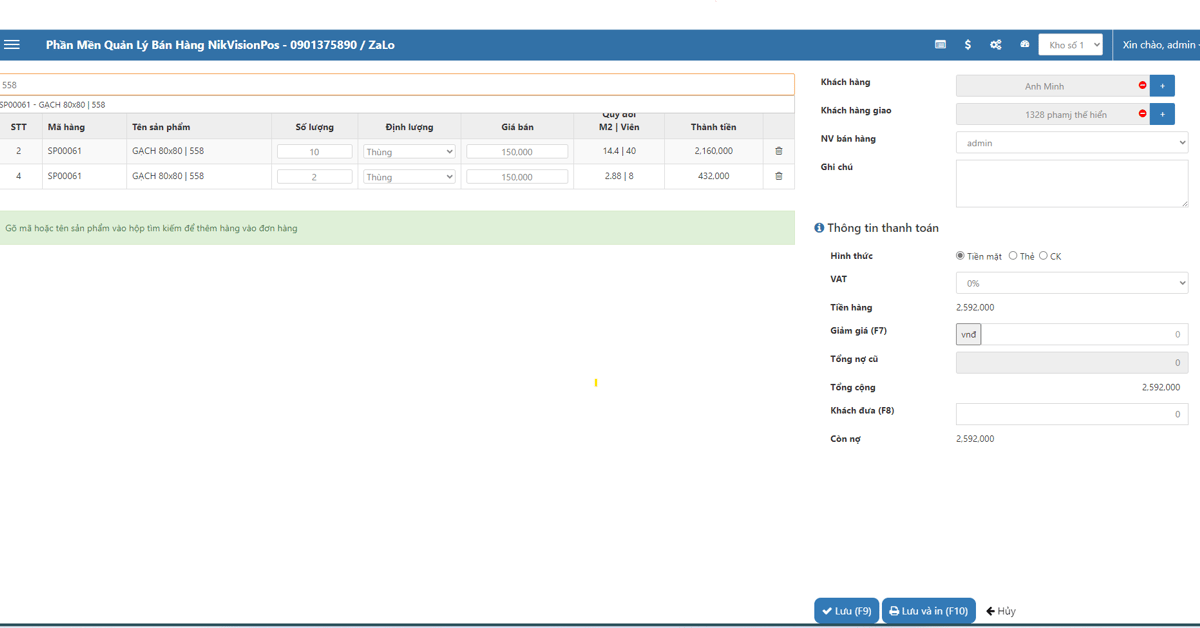This screenshot has width=1200, height=628.
Task: Click the Tiền hàng amount 2,592,000
Action: (975, 307)
